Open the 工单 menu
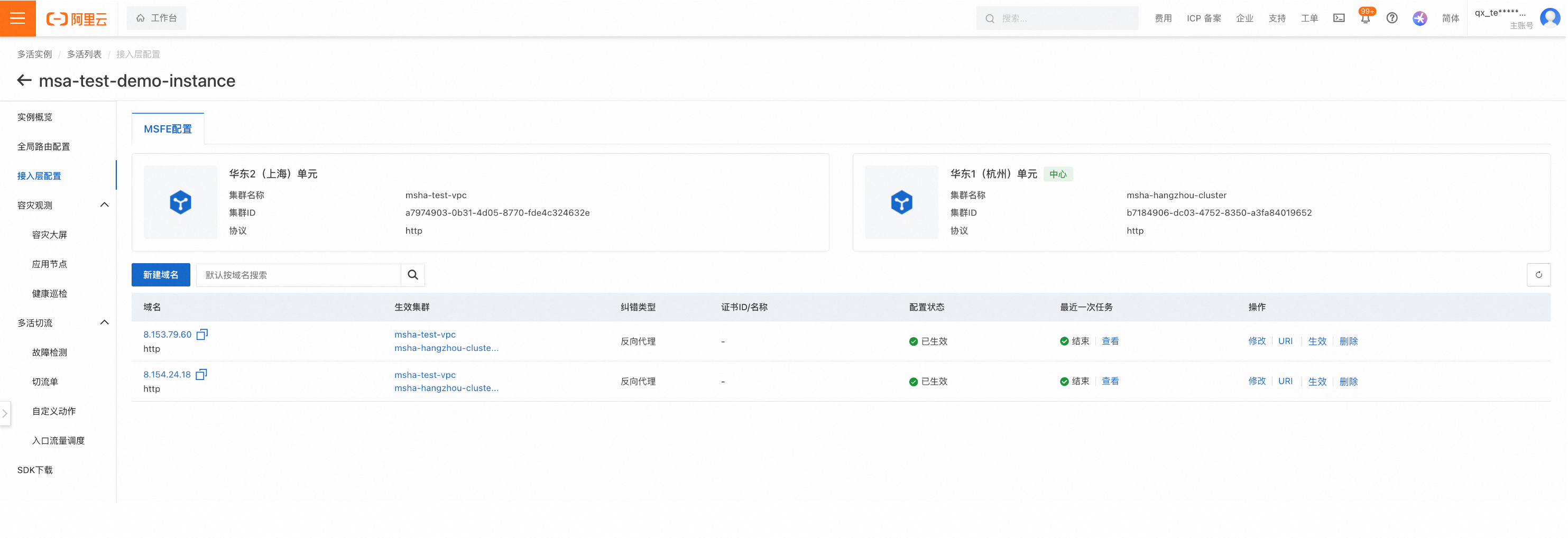The width and height of the screenshot is (1568, 538). (x=1309, y=18)
